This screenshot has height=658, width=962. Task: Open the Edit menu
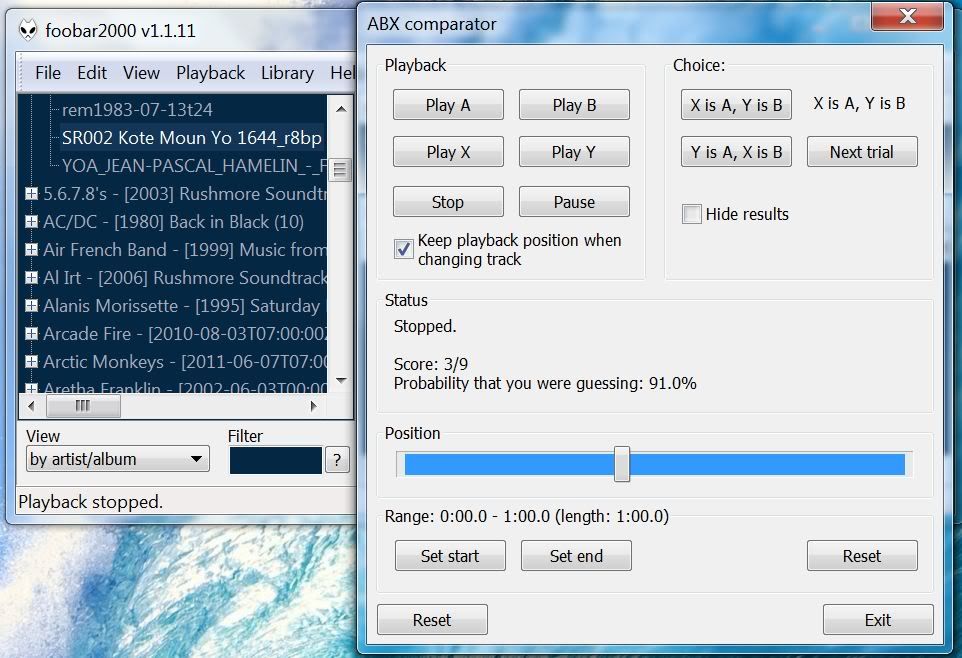click(92, 72)
